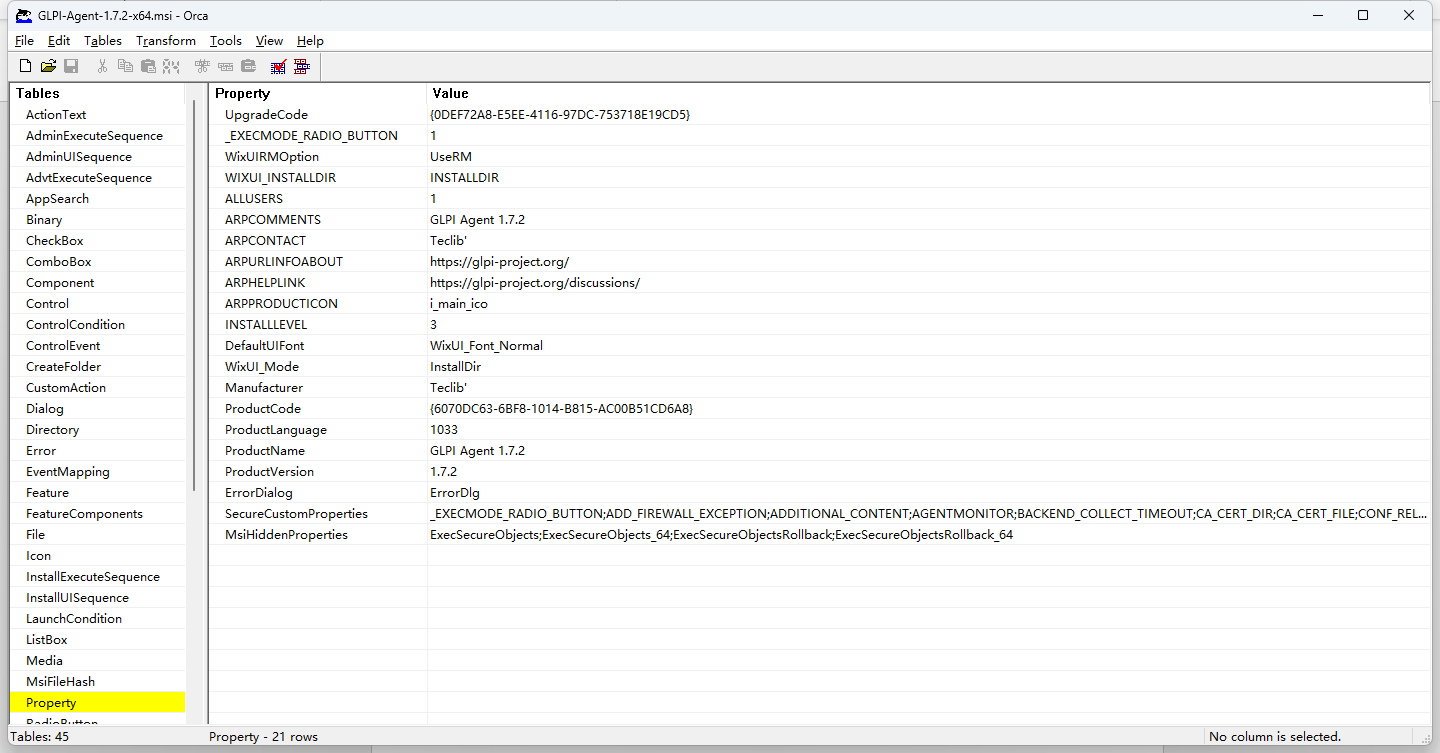
Task: Open the Tools menu
Action: click(x=226, y=41)
